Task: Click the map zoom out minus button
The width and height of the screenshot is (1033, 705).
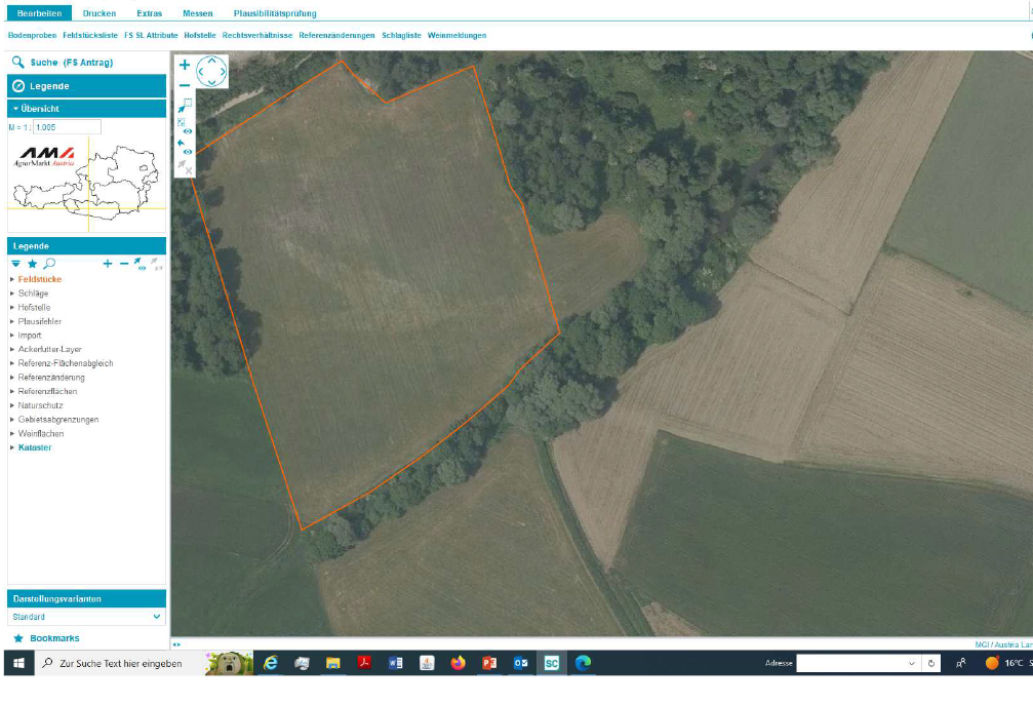Action: 184,86
